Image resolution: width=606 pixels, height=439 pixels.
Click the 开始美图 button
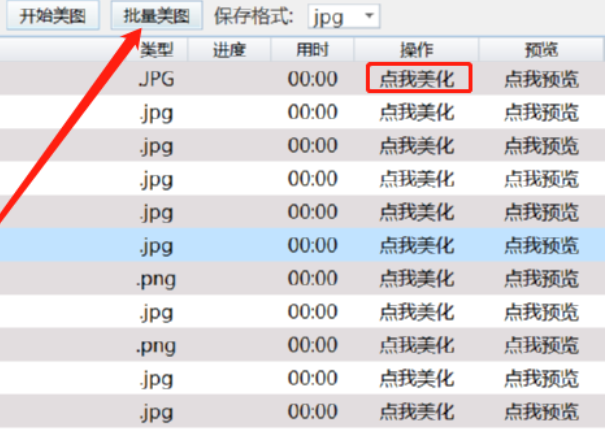53,16
